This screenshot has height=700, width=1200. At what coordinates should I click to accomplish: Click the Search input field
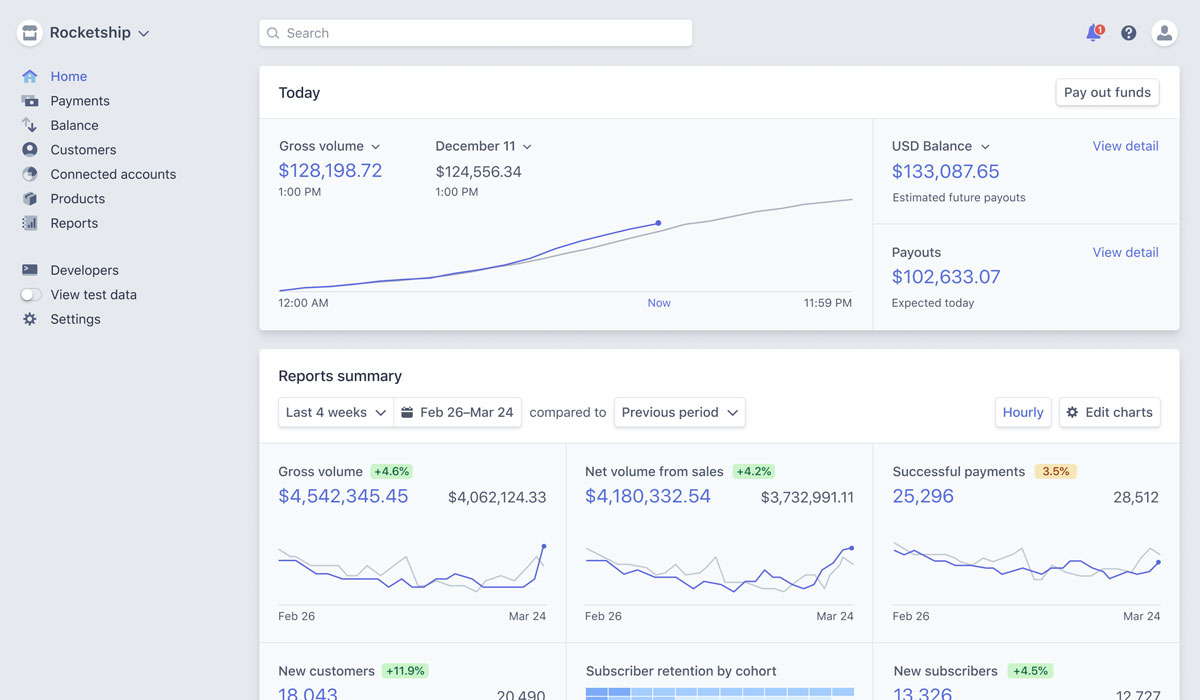pyautogui.click(x=476, y=33)
